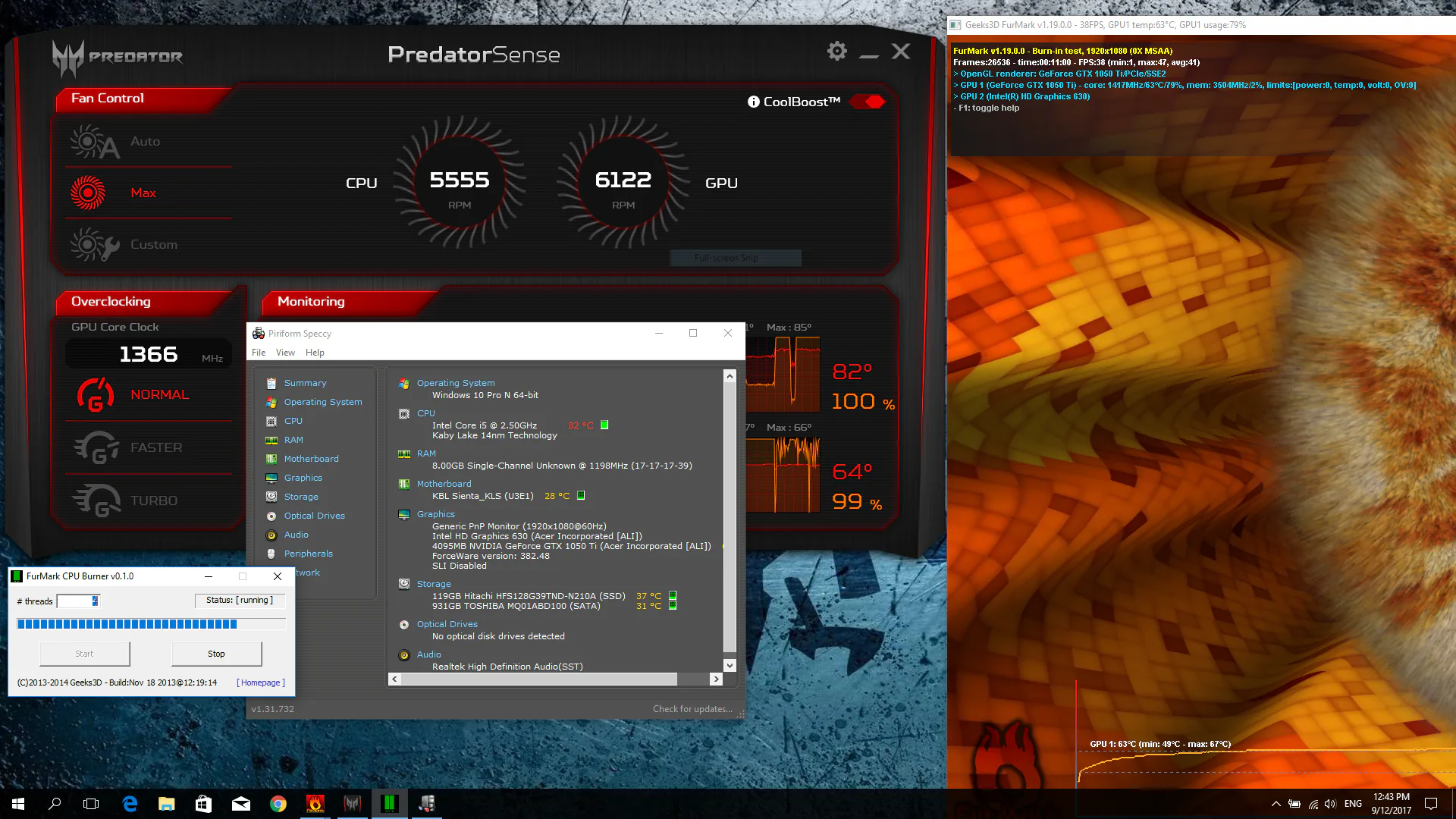This screenshot has width=1456, height=819.
Task: Click the threads input field
Action: 78,601
